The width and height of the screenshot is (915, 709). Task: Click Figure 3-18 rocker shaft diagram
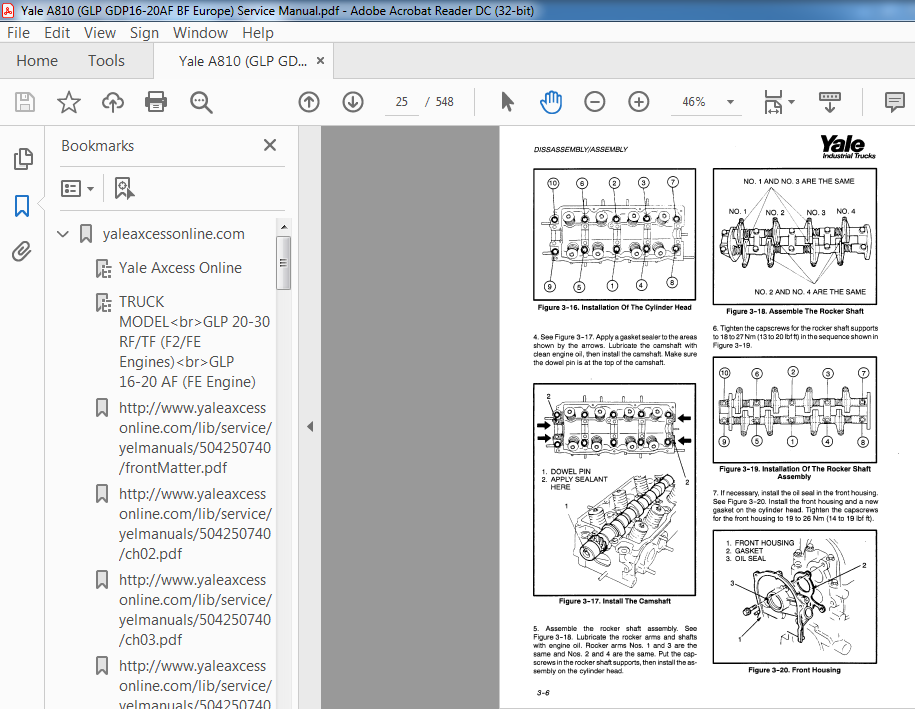(x=794, y=236)
